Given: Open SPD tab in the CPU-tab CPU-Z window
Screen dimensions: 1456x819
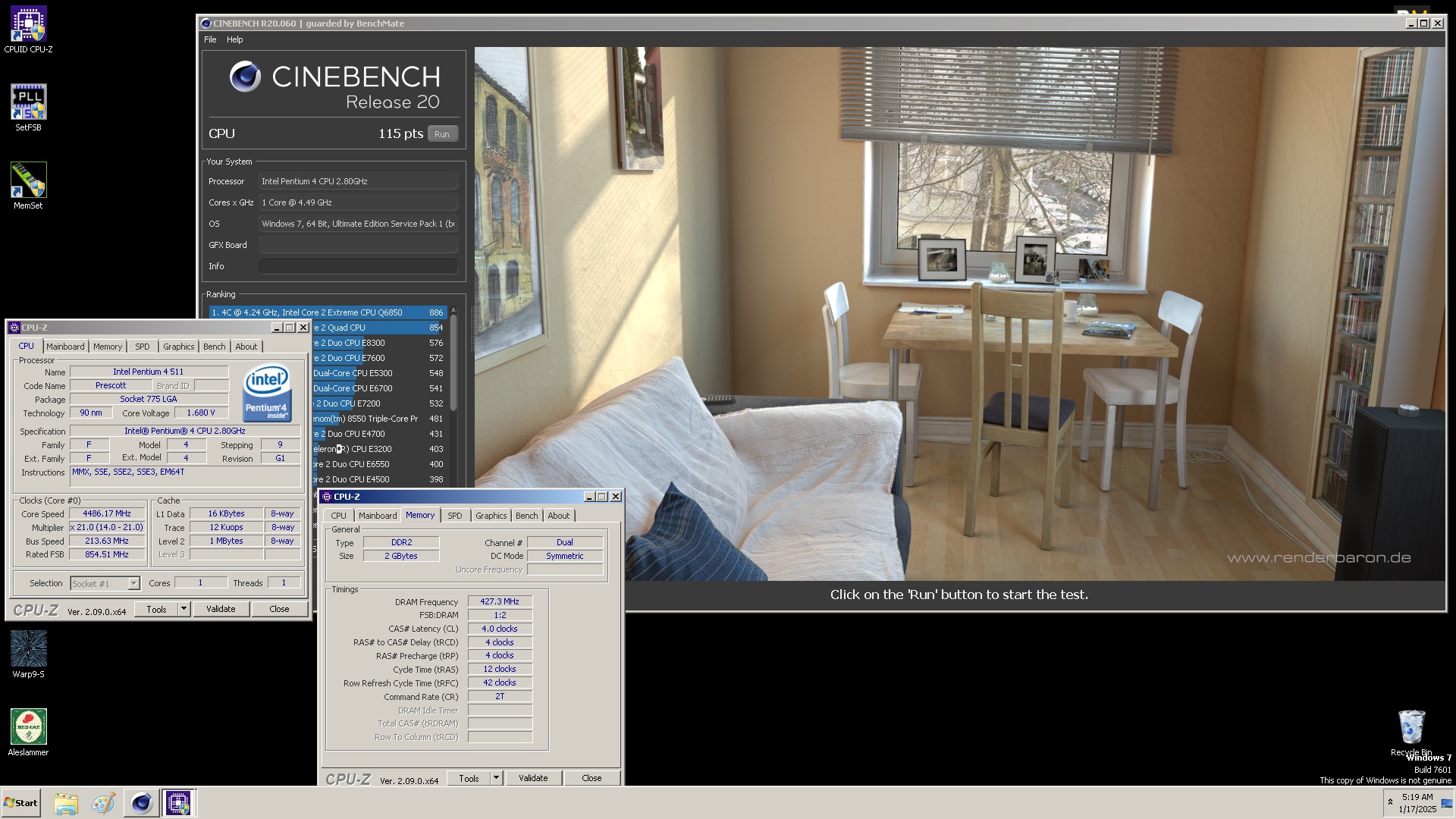Looking at the screenshot, I should [143, 347].
